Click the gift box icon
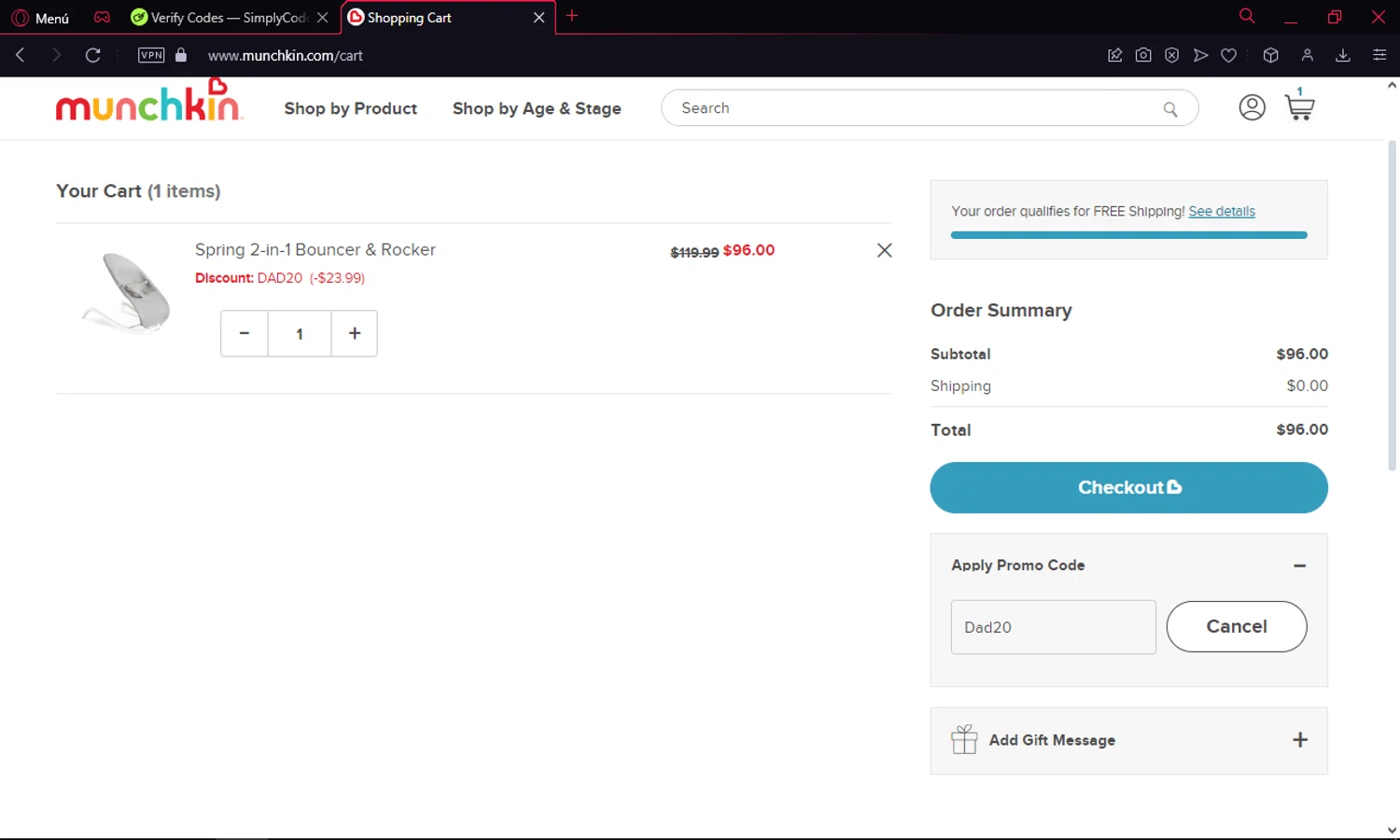The image size is (1400, 840). tap(964, 739)
